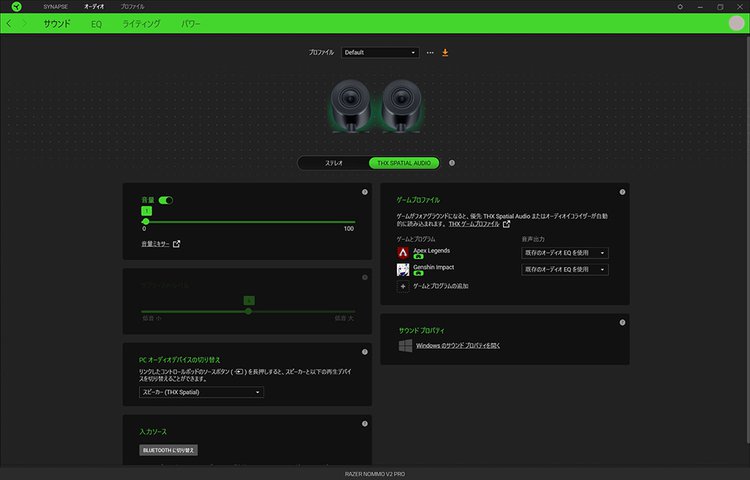Switch to the EQ tab
750x480 pixels.
[x=96, y=23]
